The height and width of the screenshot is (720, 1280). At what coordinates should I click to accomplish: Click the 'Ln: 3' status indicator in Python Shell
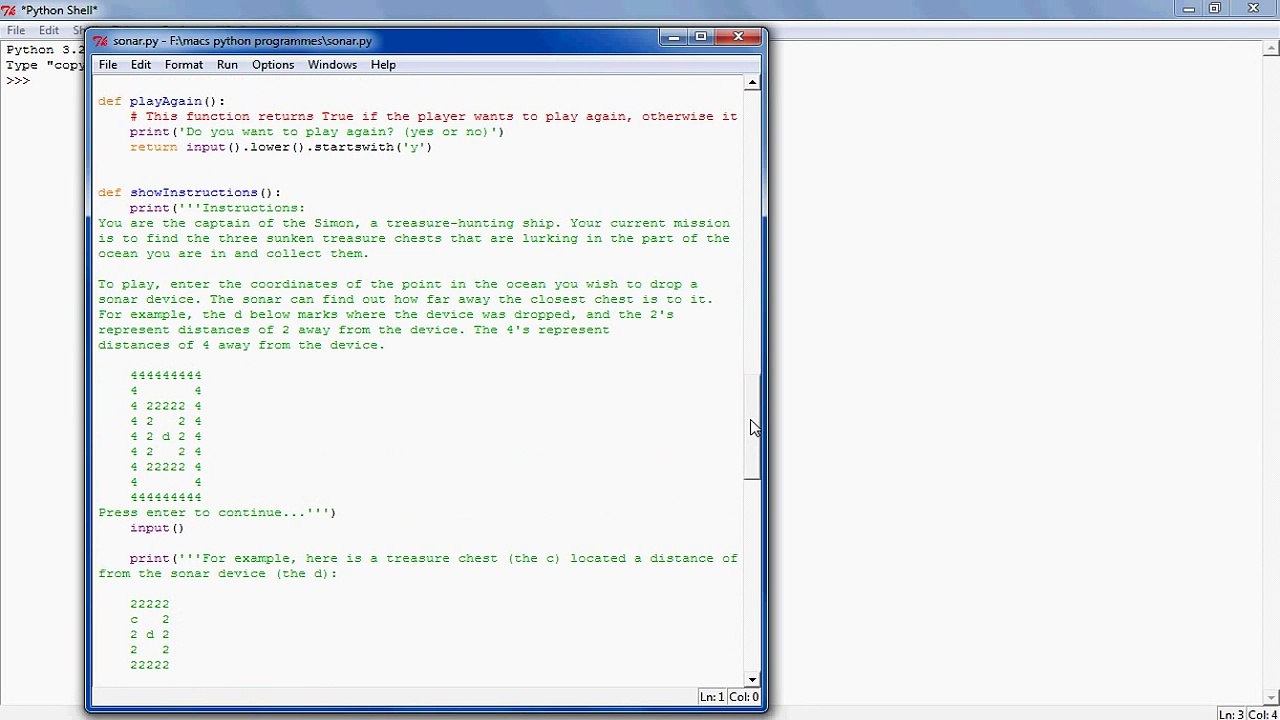coord(1230,714)
